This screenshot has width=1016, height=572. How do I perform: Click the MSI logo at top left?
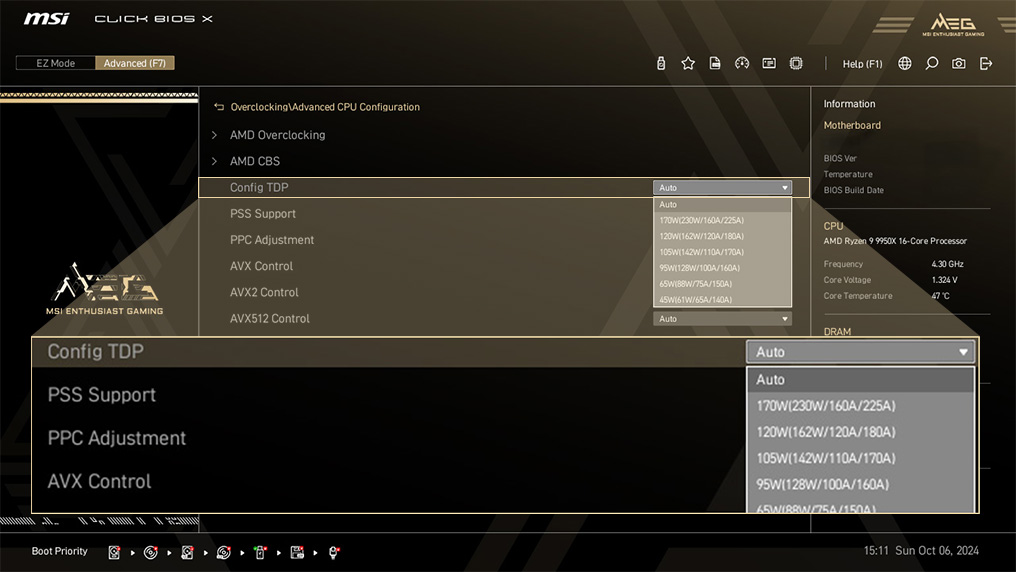47,18
